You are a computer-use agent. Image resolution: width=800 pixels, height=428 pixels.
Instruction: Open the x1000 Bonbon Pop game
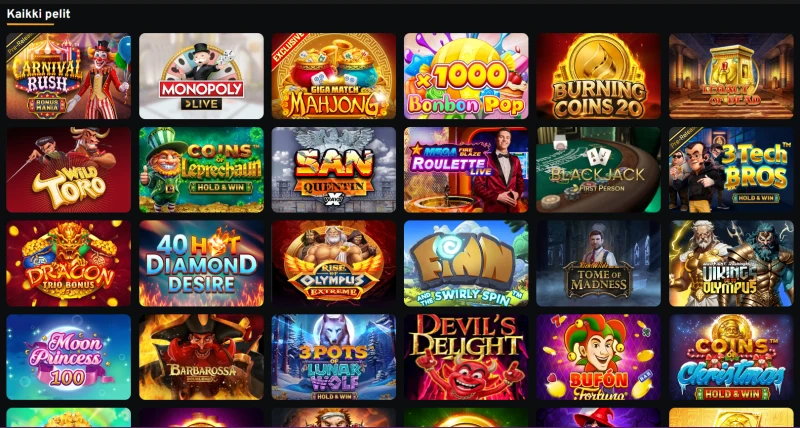[466, 76]
